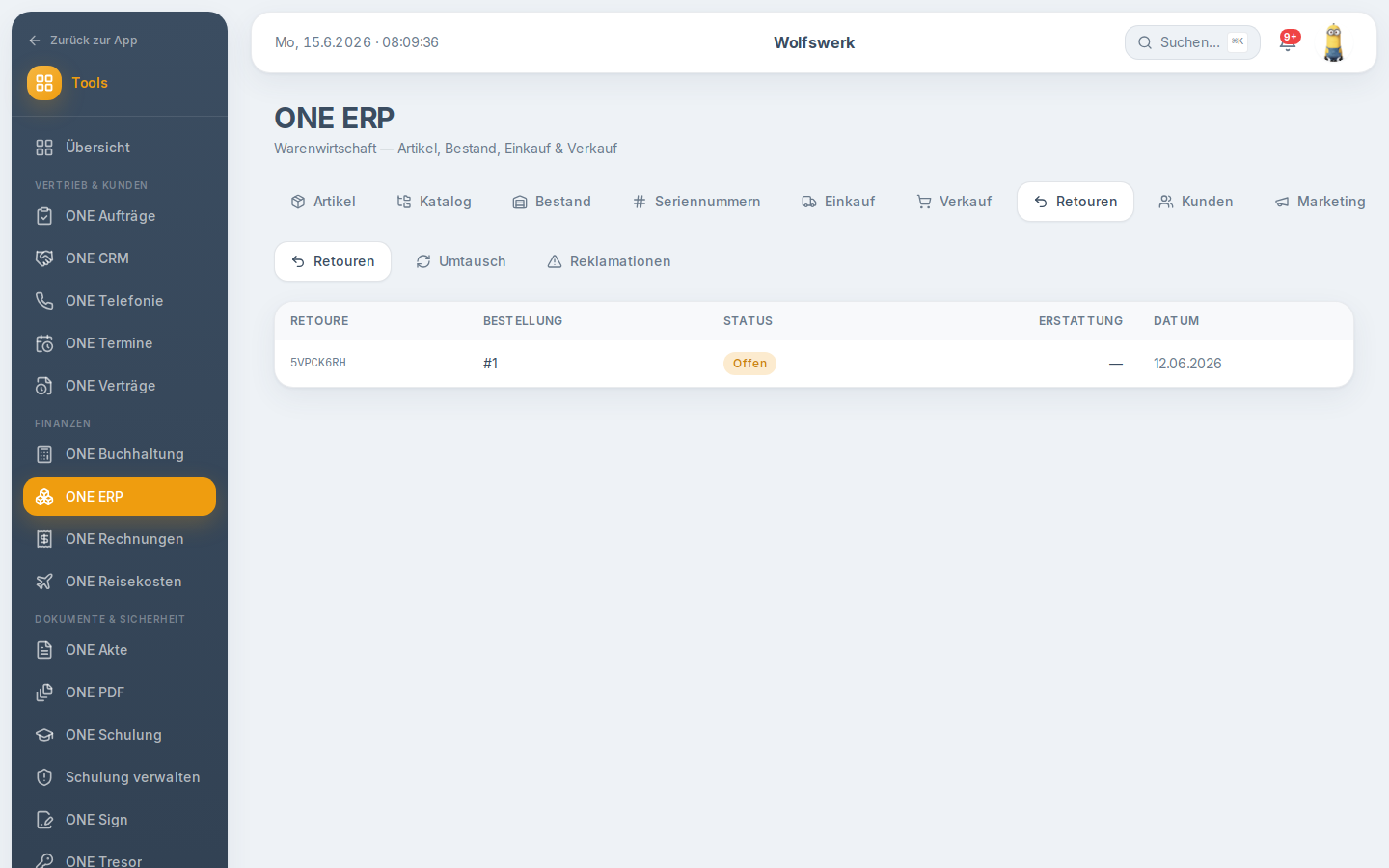Open ONE Buchhaltung in sidebar
1389x868 pixels.
tap(120, 454)
